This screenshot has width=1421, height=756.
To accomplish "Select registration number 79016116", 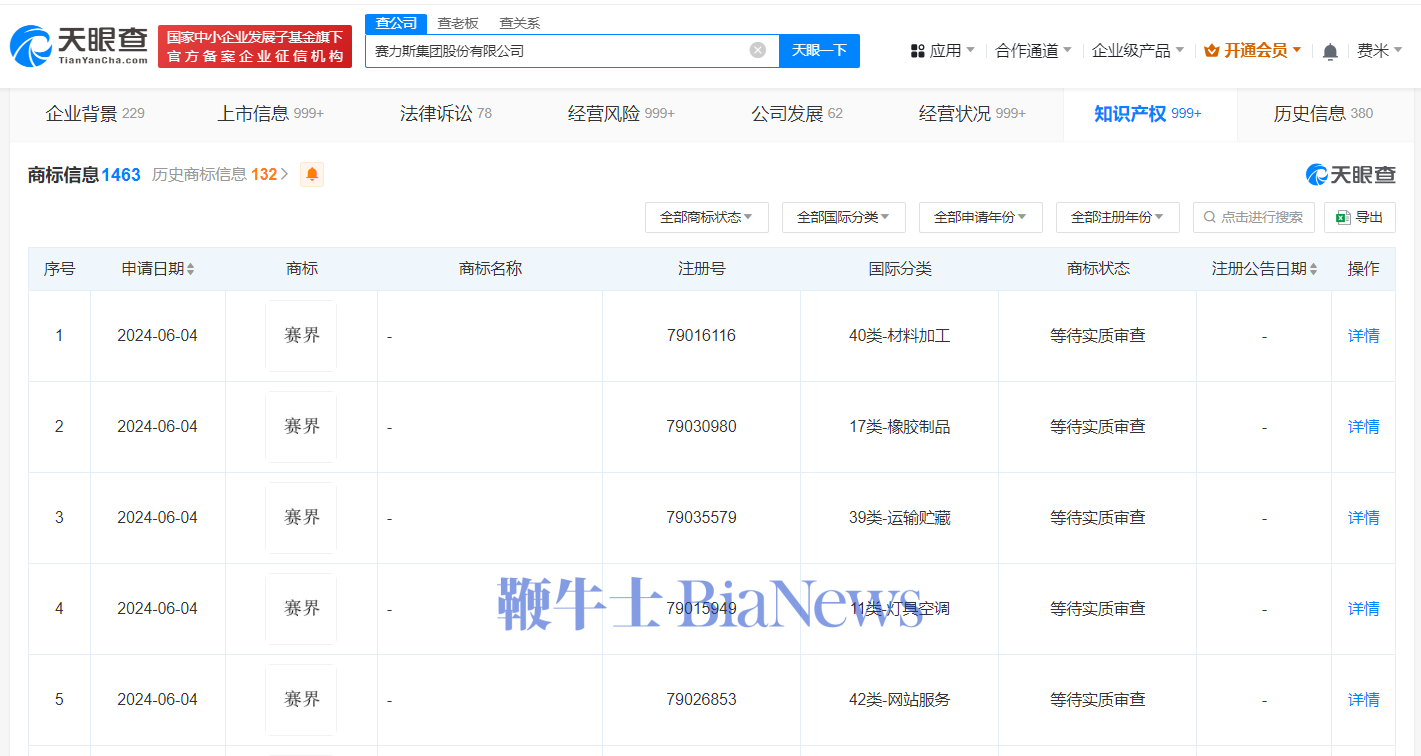I will (701, 336).
